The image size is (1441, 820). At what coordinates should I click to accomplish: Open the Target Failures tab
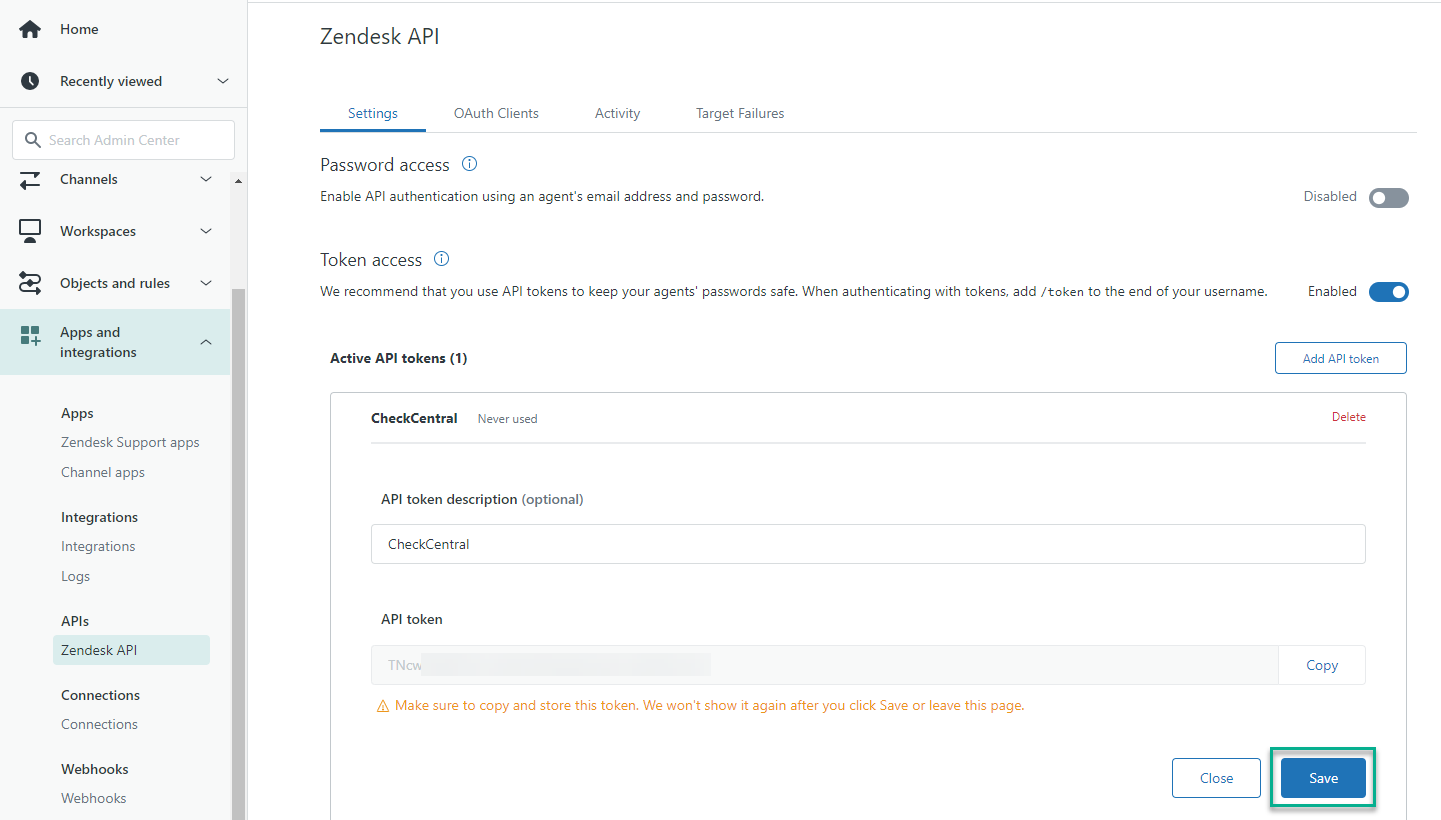pos(740,113)
